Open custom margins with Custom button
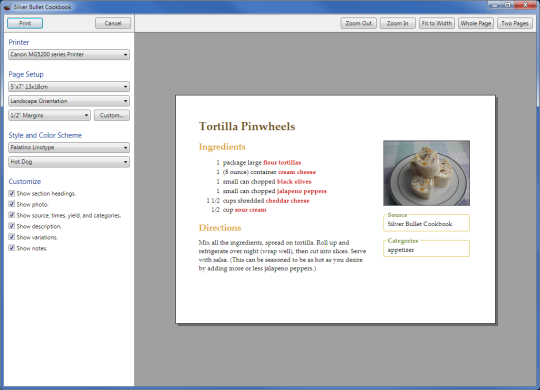 112,115
